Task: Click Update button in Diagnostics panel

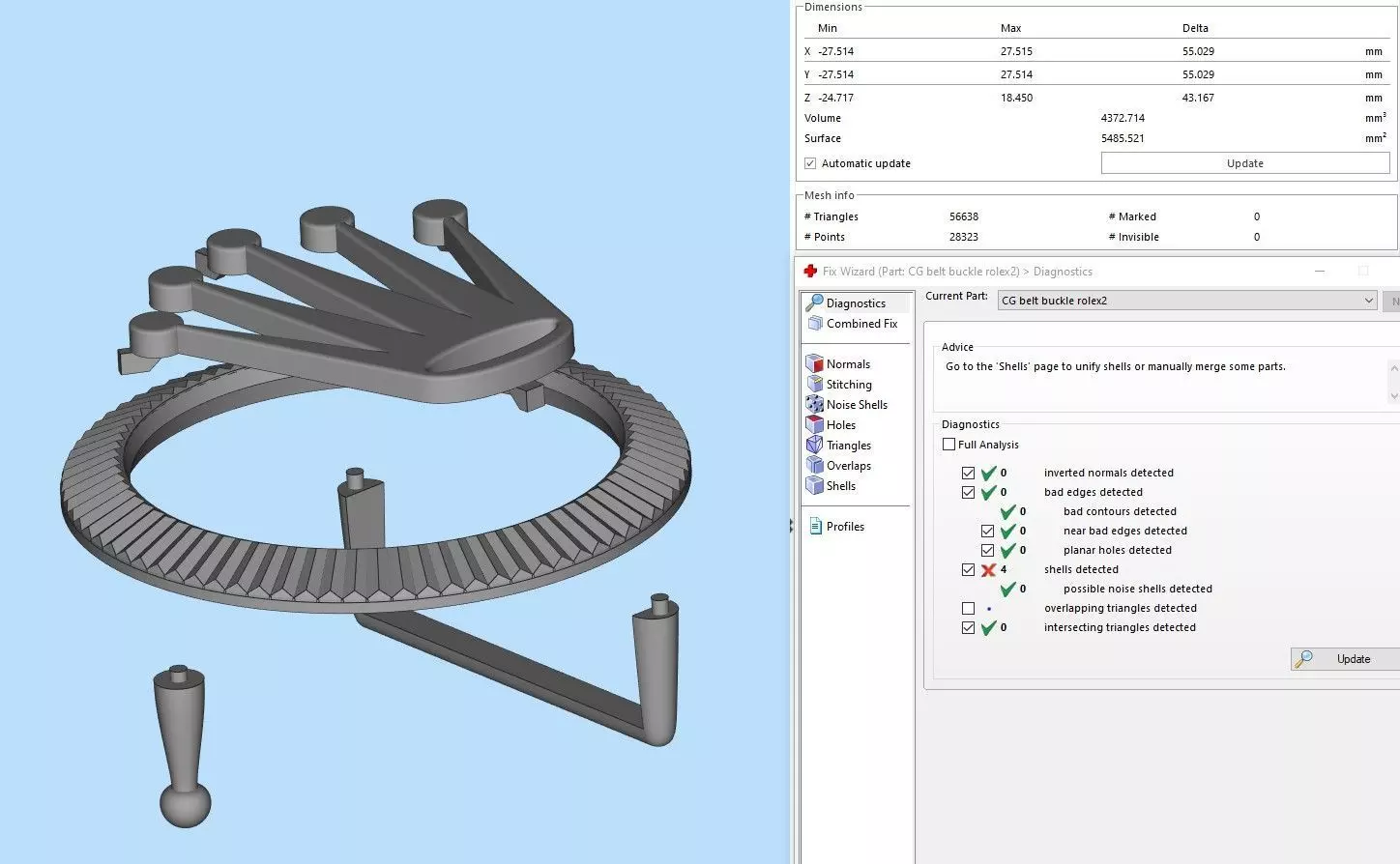Action: tap(1345, 659)
